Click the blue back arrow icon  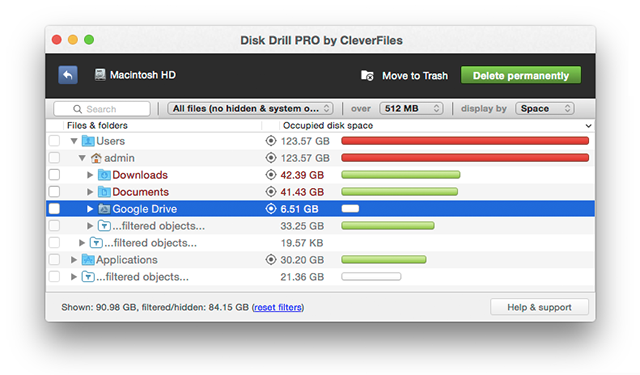tap(68, 75)
